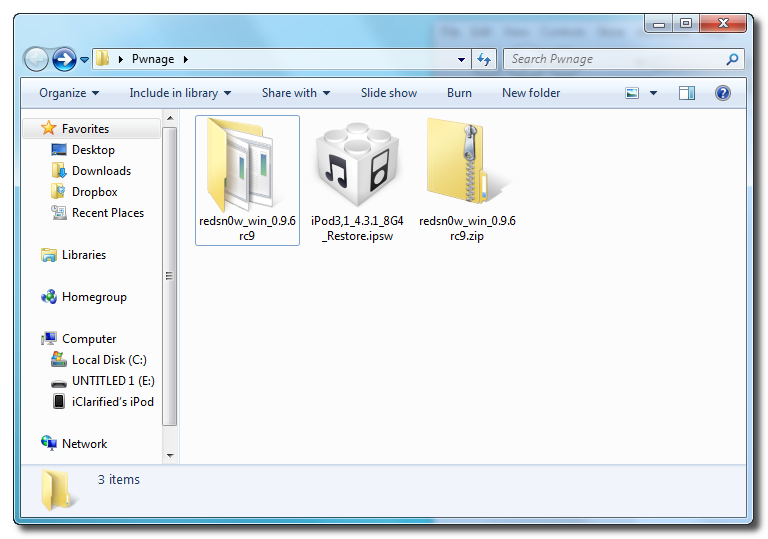The width and height of the screenshot is (768, 539).
Task: Expand the Organize dropdown menu
Action: (x=68, y=93)
